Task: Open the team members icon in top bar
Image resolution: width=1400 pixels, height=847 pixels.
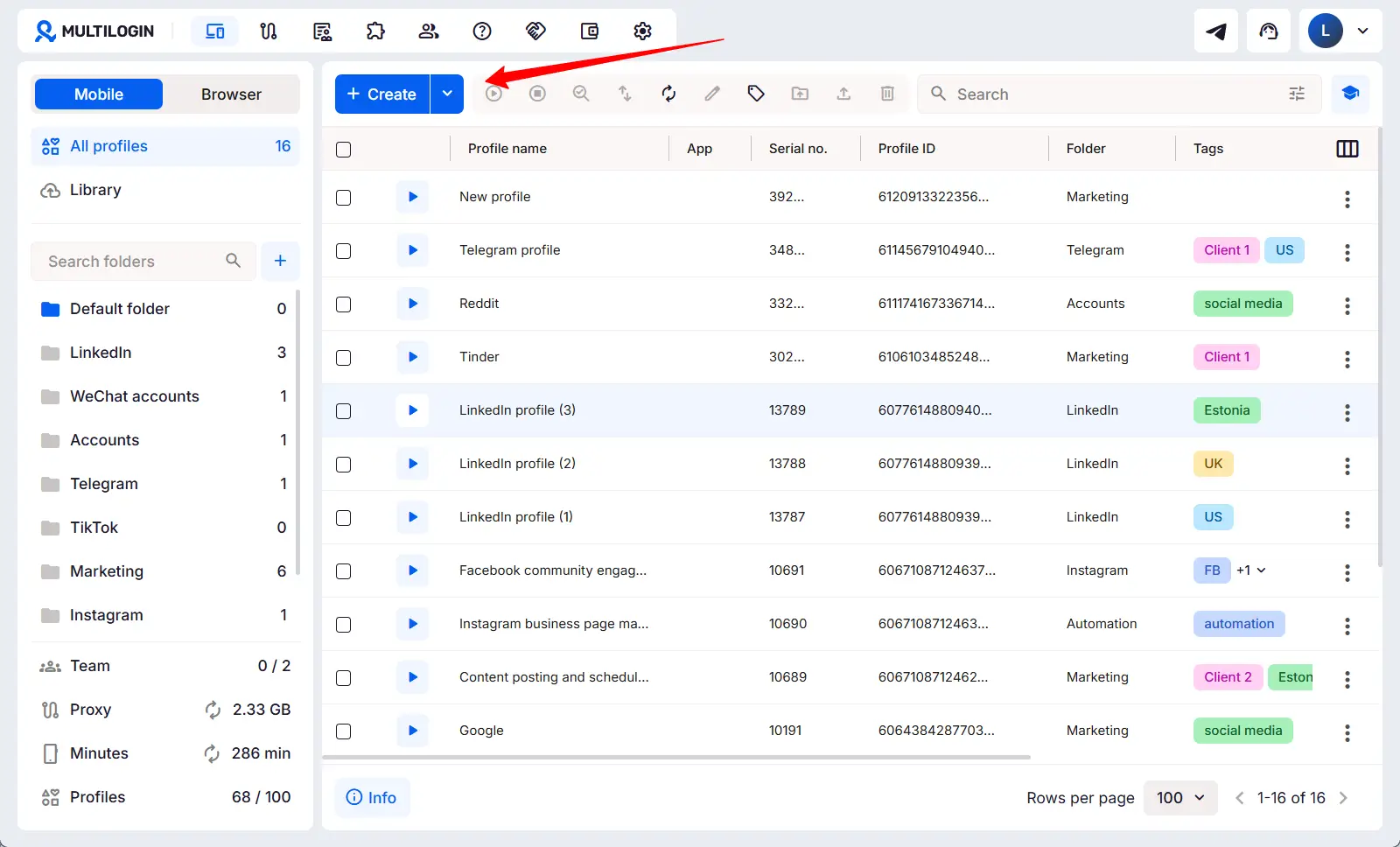Action: [429, 31]
